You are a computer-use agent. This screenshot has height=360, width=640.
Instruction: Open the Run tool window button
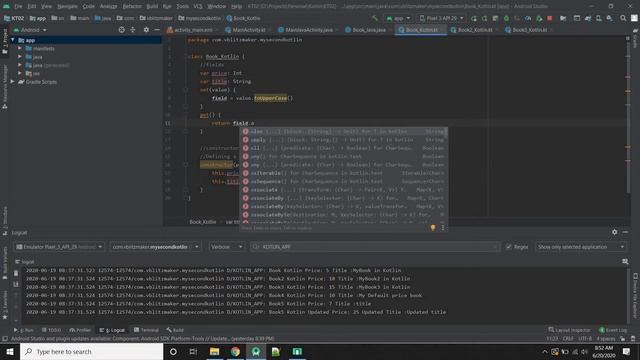[24, 330]
